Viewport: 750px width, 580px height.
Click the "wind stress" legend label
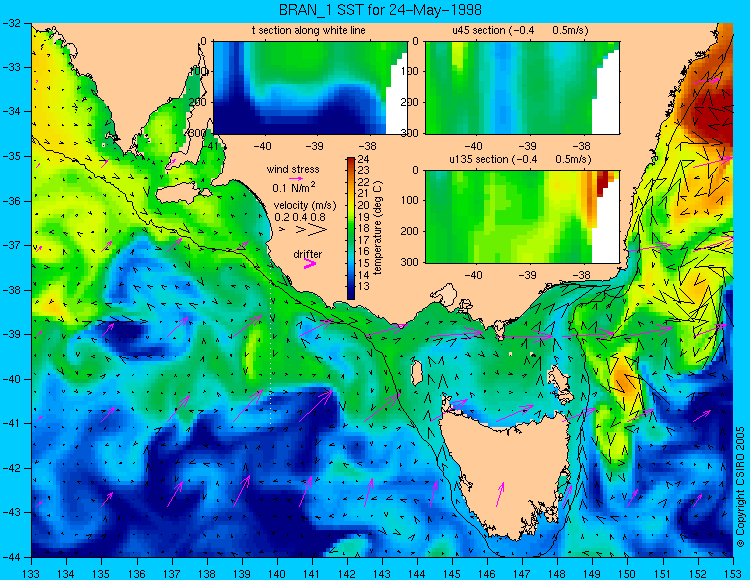(x=293, y=169)
